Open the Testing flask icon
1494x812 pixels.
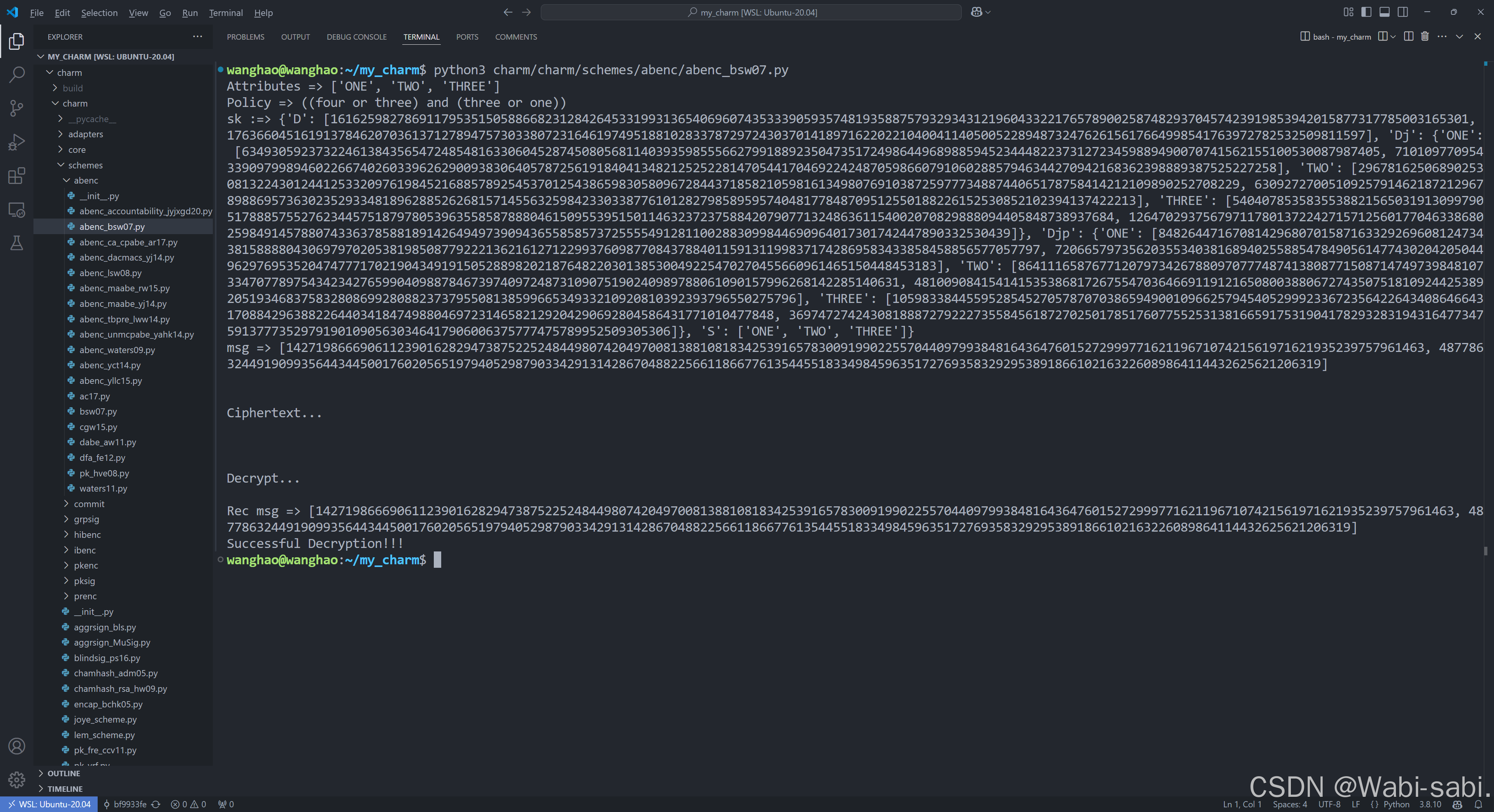click(x=17, y=243)
